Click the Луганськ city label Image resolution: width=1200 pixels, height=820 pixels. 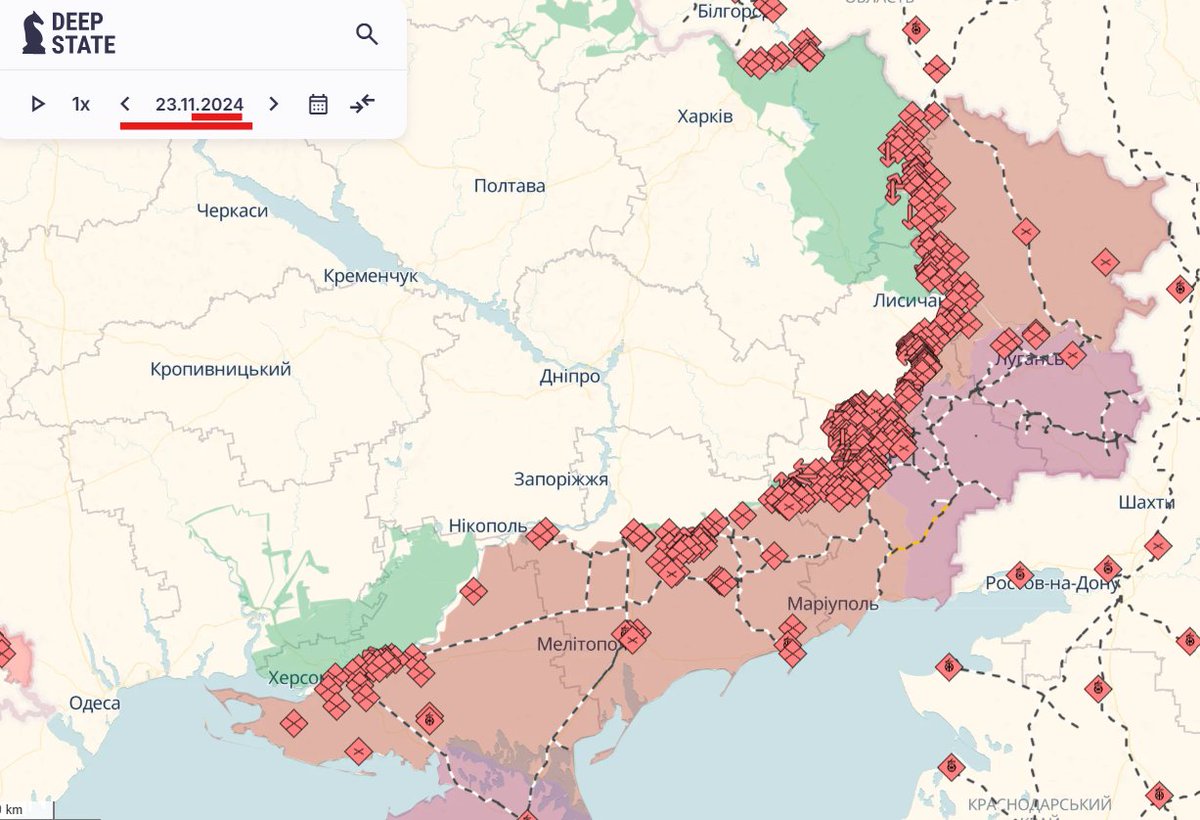click(1030, 359)
